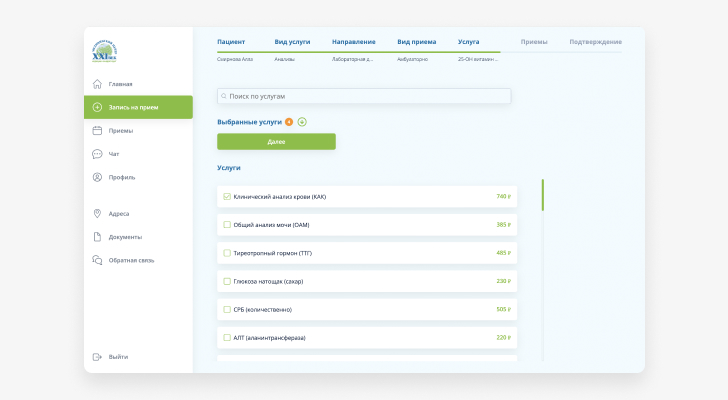Click the Документы file icon

pos(97,237)
